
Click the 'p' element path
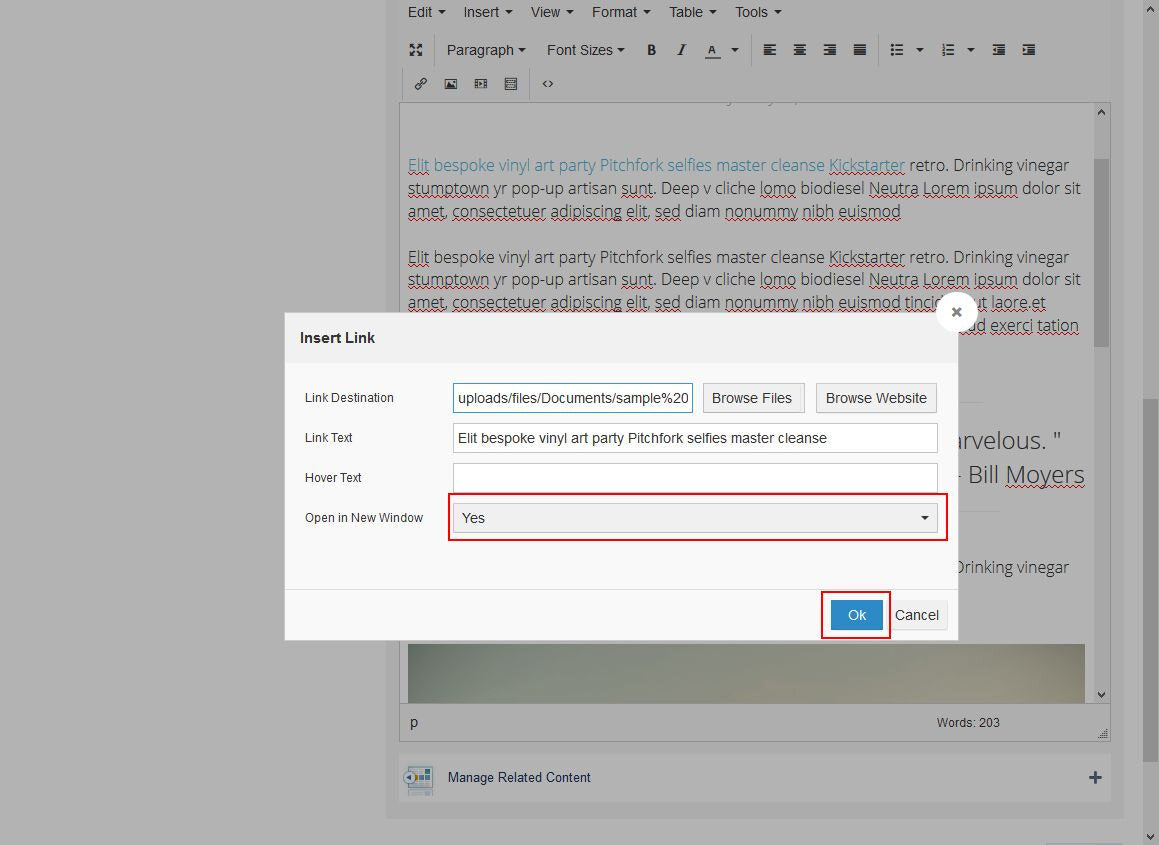point(414,722)
